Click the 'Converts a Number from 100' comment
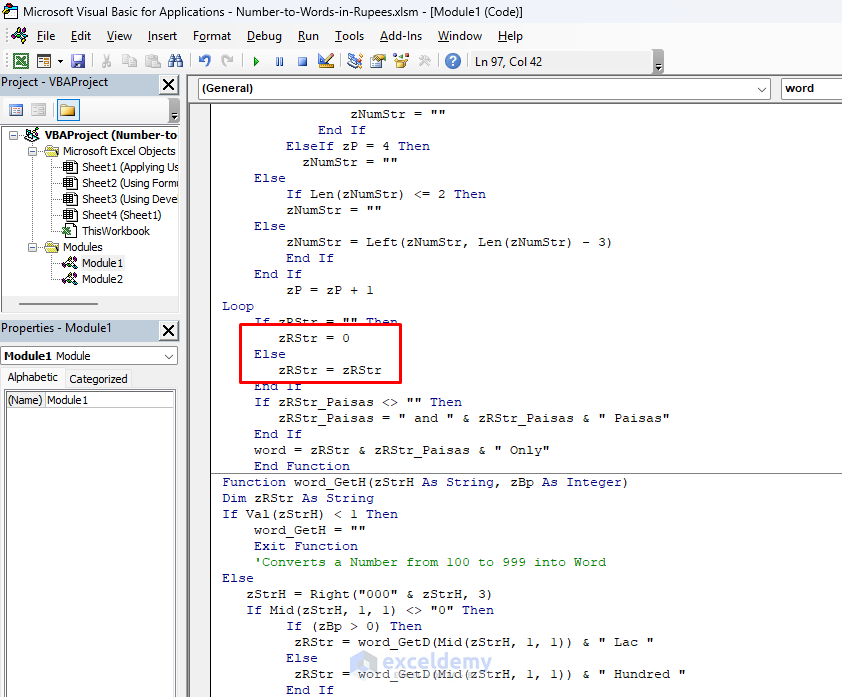The image size is (842, 697). pos(430,562)
